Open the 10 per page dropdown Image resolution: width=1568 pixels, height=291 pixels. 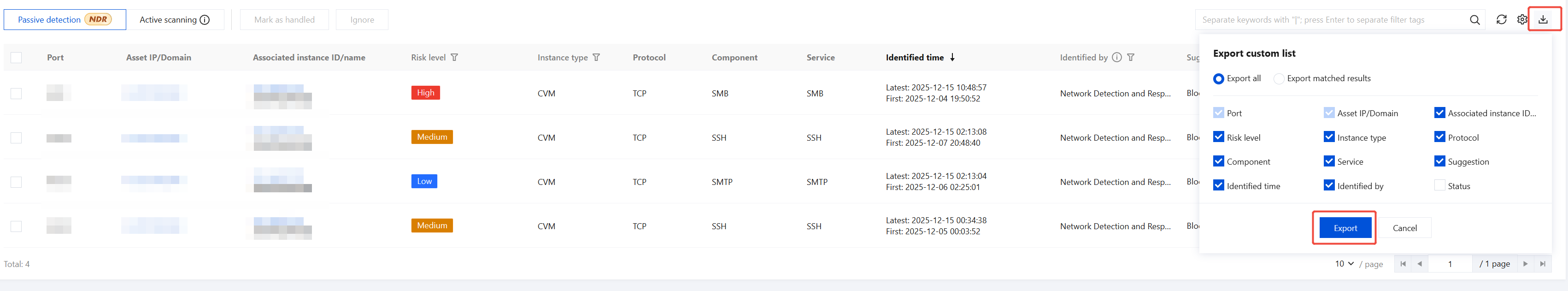1344,264
